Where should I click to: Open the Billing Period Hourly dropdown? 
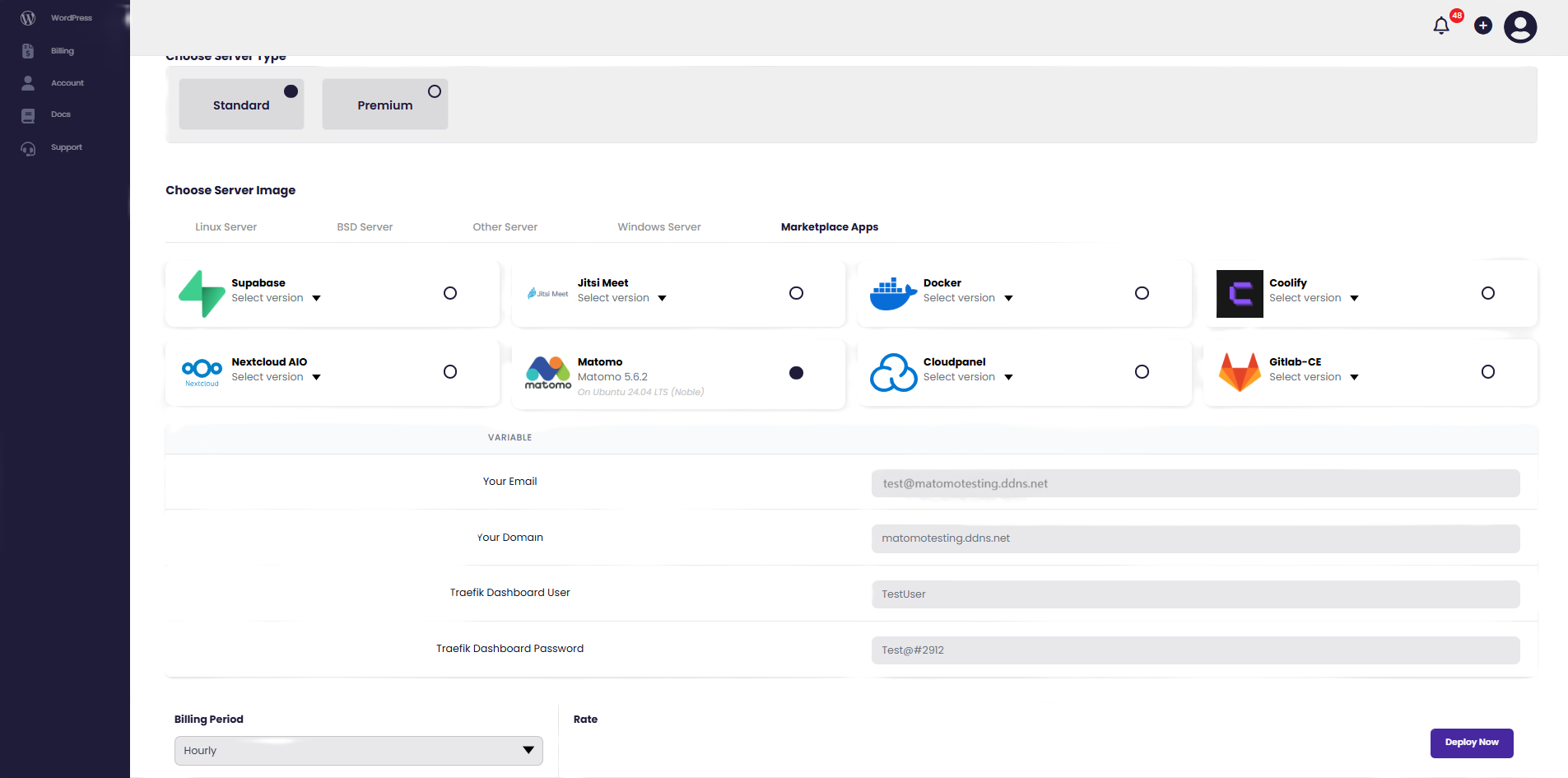[x=358, y=750]
